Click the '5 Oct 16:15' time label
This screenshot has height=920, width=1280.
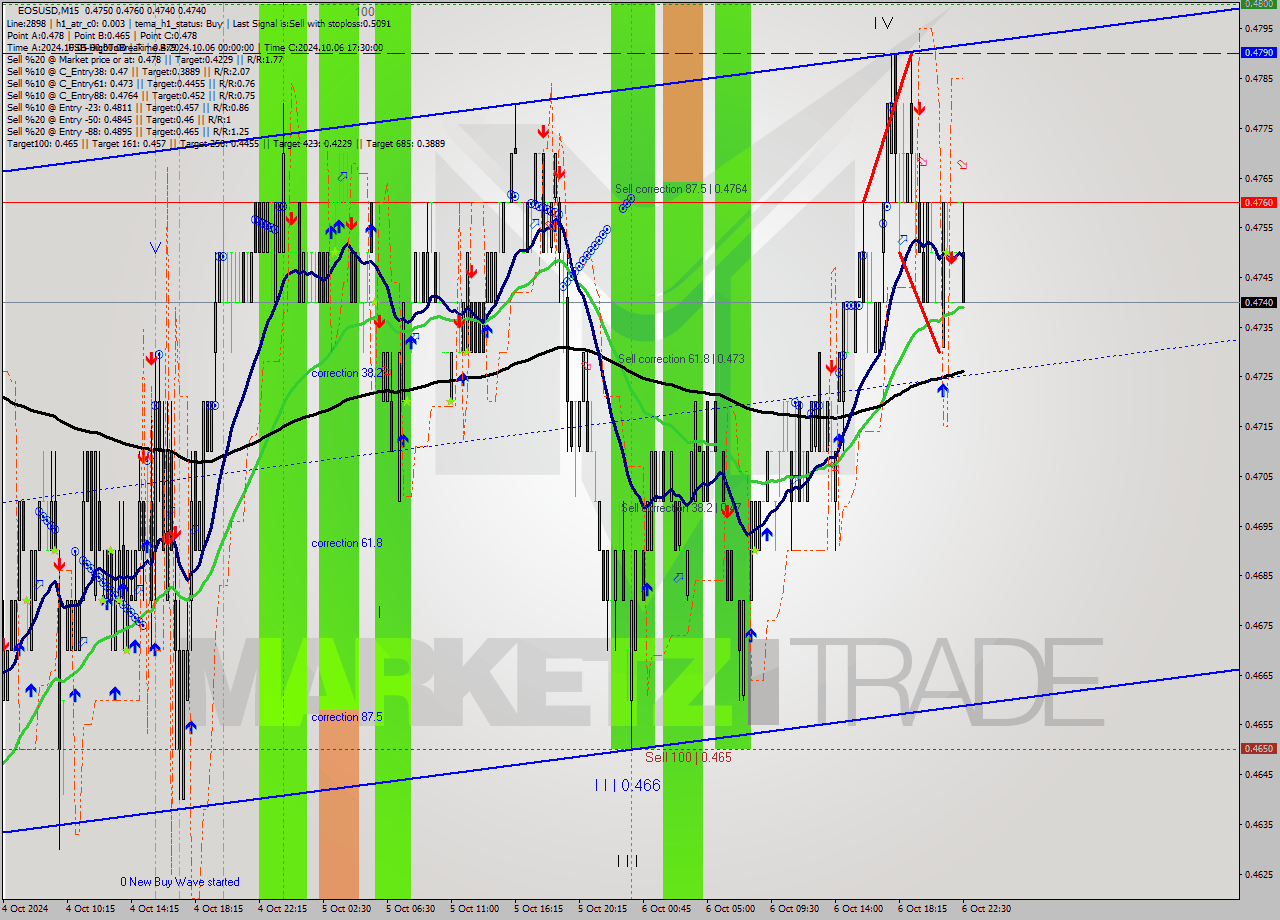pyautogui.click(x=539, y=909)
